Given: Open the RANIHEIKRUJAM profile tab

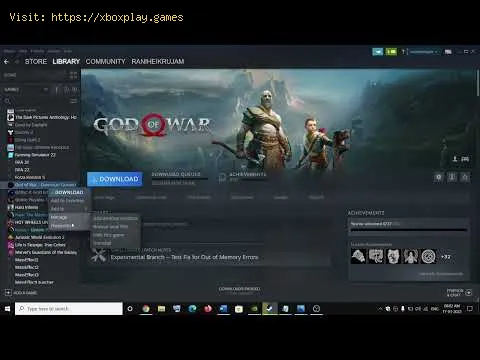Looking at the screenshot, I should pyautogui.click(x=158, y=62).
